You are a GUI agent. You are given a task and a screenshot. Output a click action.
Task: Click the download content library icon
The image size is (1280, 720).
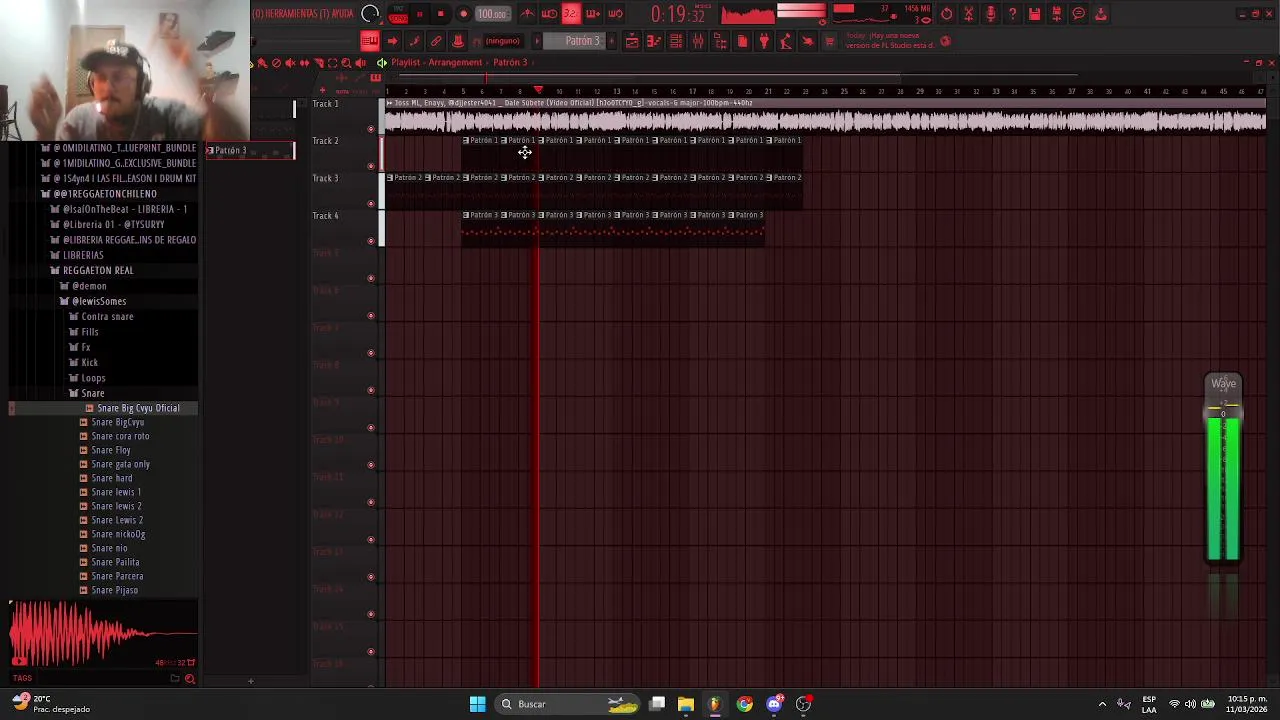coord(1100,14)
